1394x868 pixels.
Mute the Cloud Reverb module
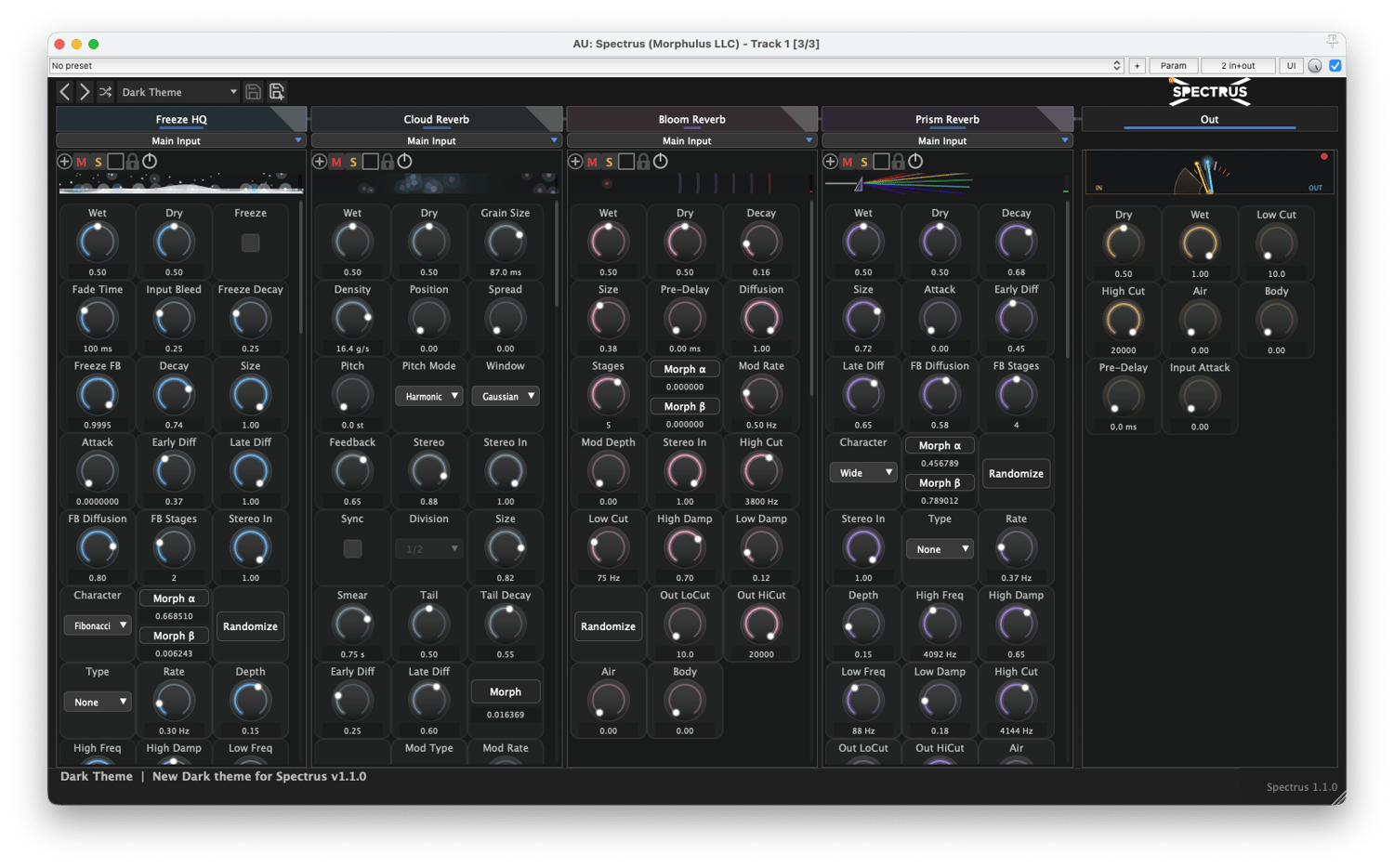click(336, 162)
